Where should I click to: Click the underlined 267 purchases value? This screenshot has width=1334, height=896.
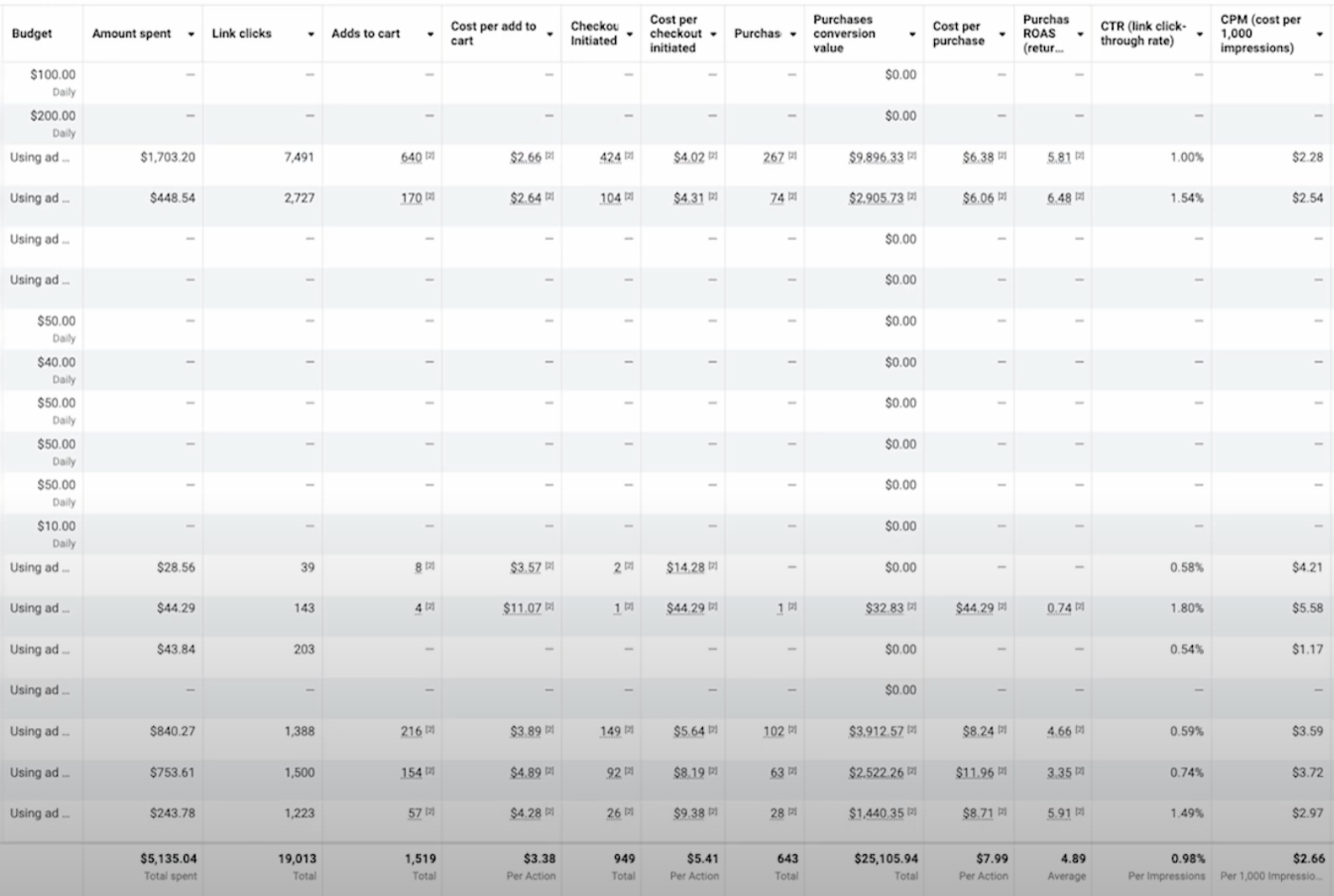point(773,157)
